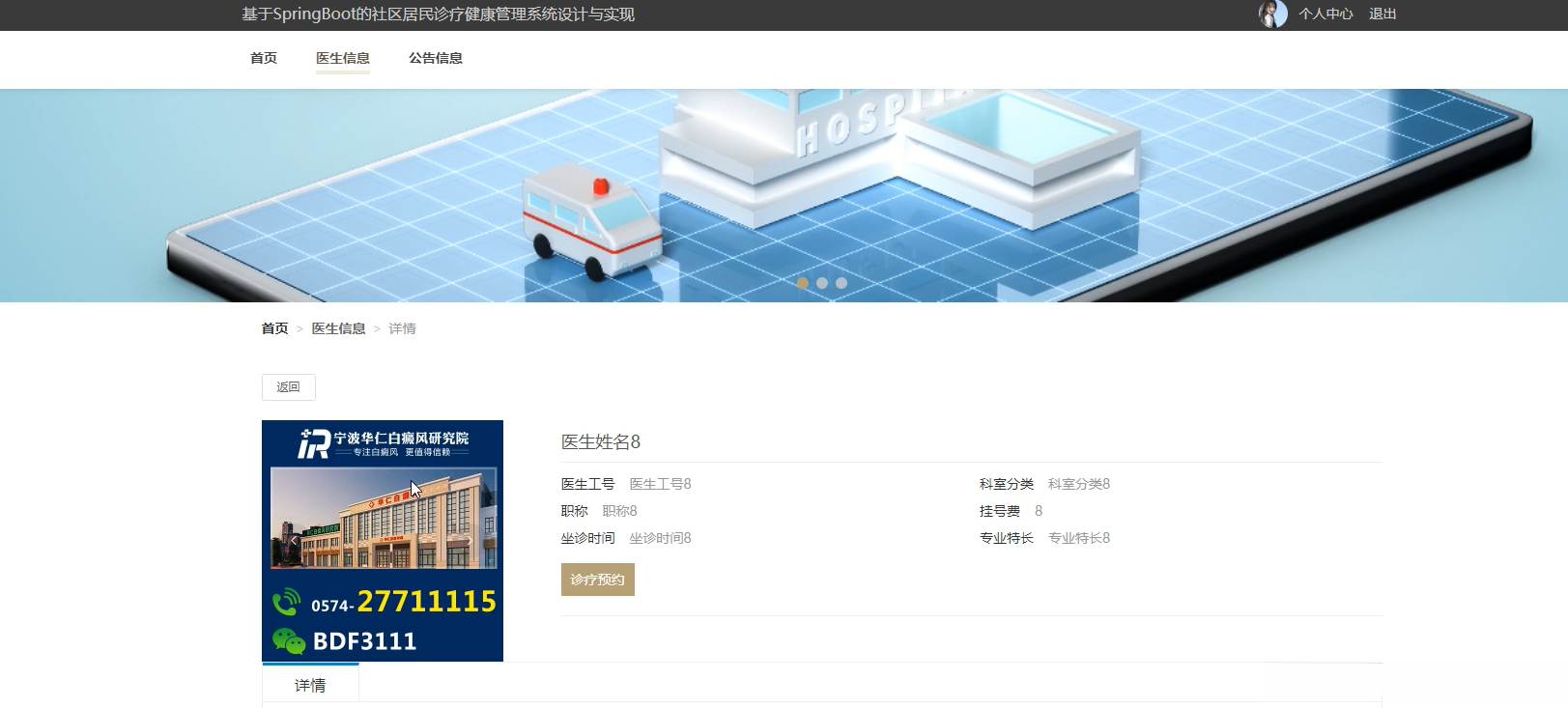
Task: Click the 返回 back button
Action: tap(289, 387)
